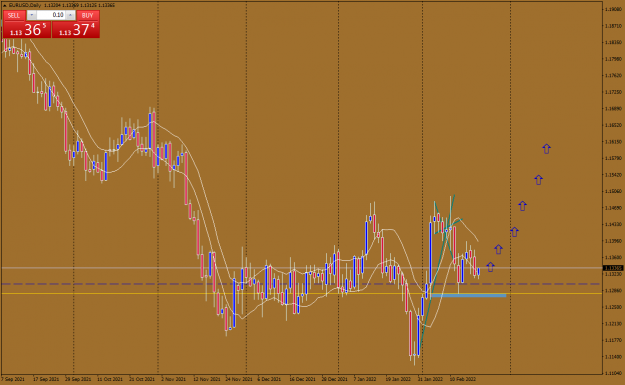This screenshot has width=625, height=385.
Task: Click the 24 Nov 2021 date label
Action: click(238, 379)
